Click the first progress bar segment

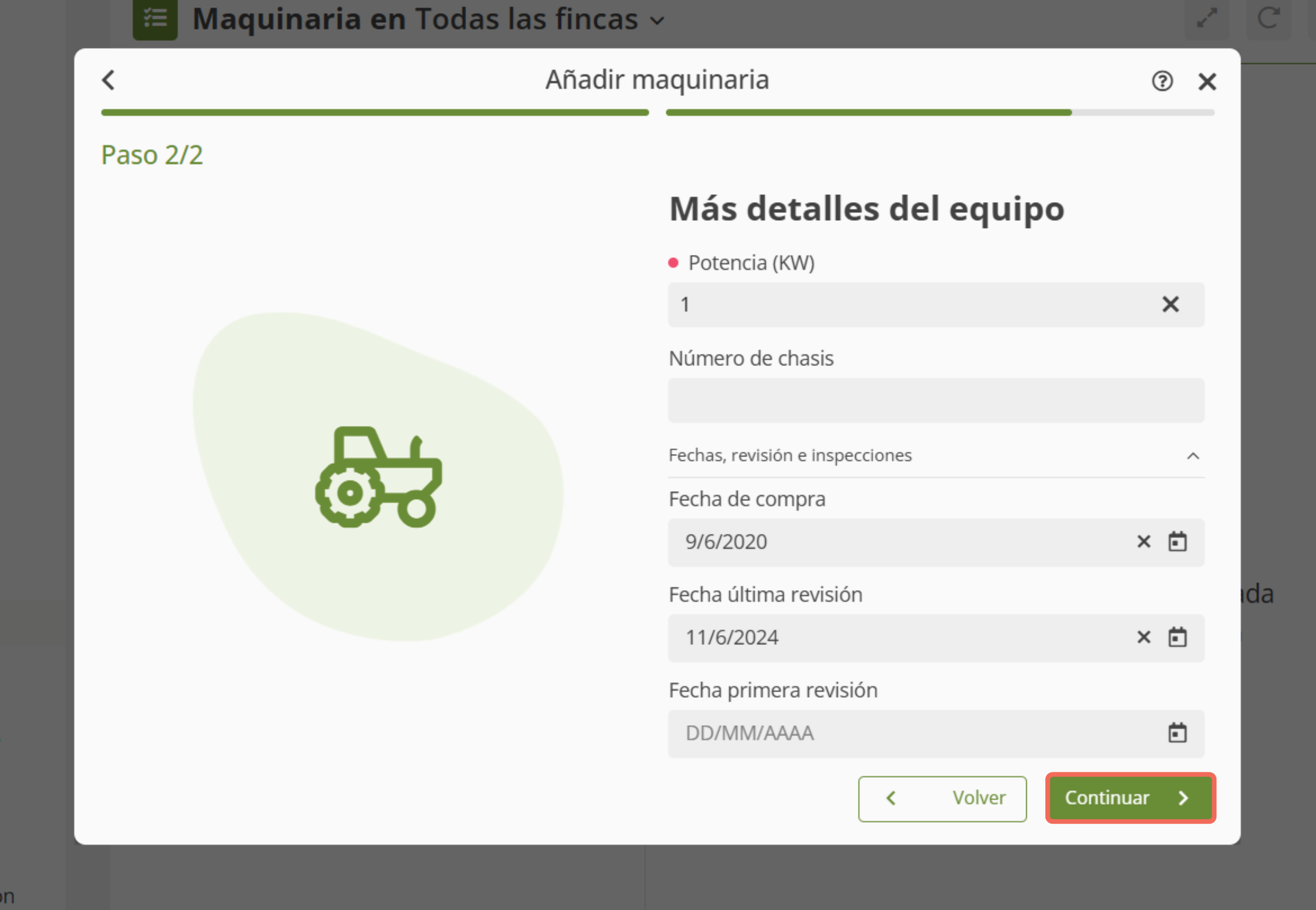click(x=375, y=113)
